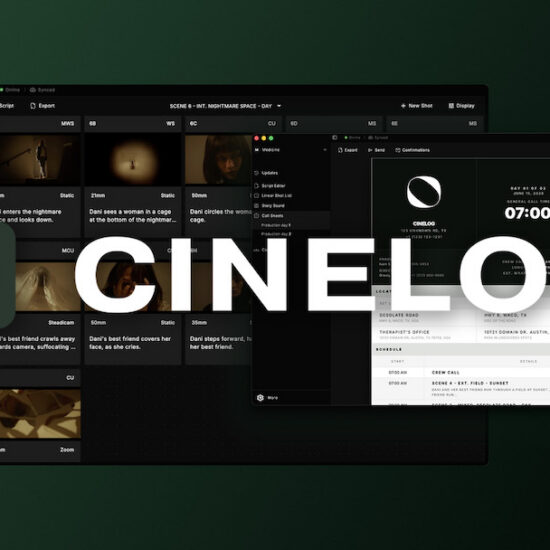This screenshot has width=550, height=550.
Task: Click the Desolate Road location row
Action: [x=461, y=317]
